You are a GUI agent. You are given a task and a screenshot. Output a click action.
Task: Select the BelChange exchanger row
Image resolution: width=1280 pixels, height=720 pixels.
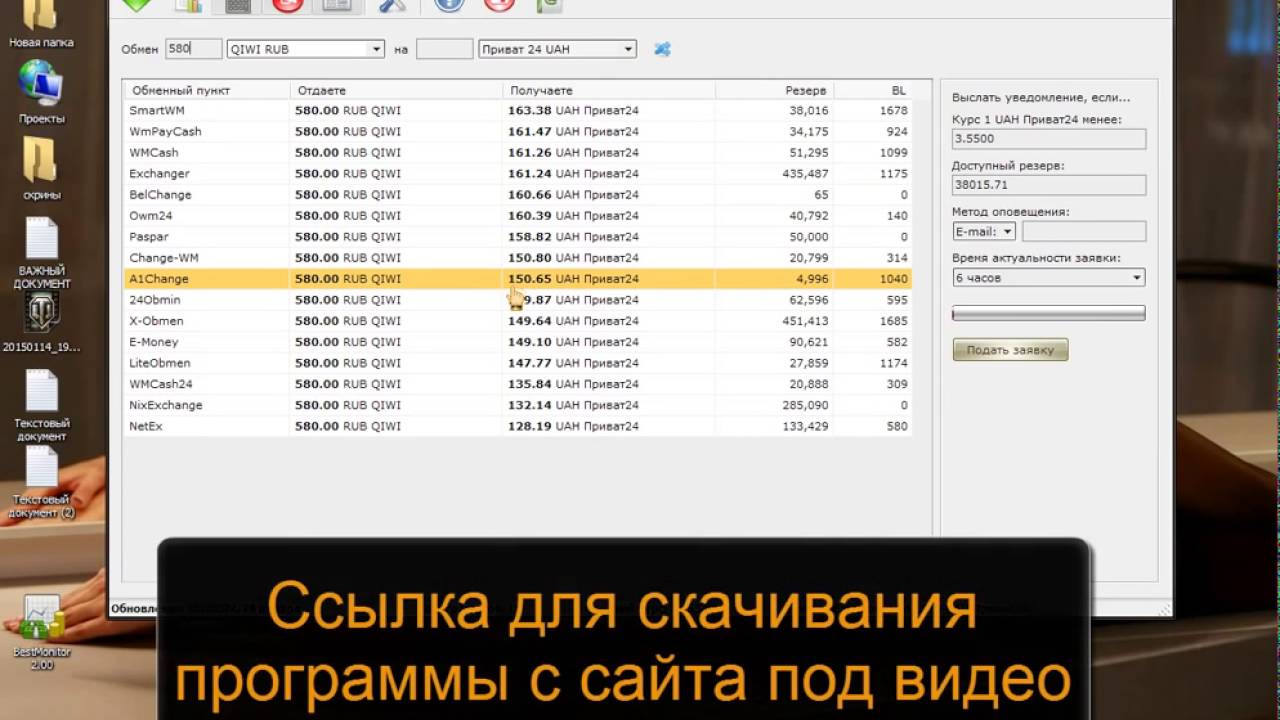[x=517, y=194]
